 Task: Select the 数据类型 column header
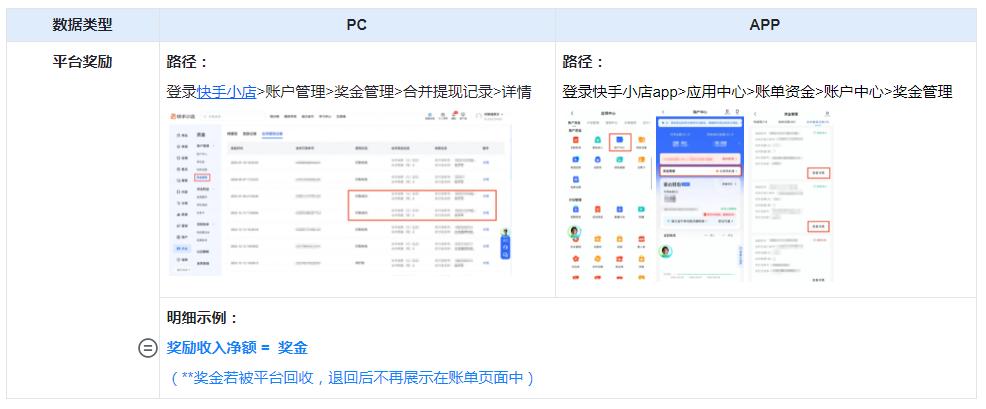click(82, 25)
